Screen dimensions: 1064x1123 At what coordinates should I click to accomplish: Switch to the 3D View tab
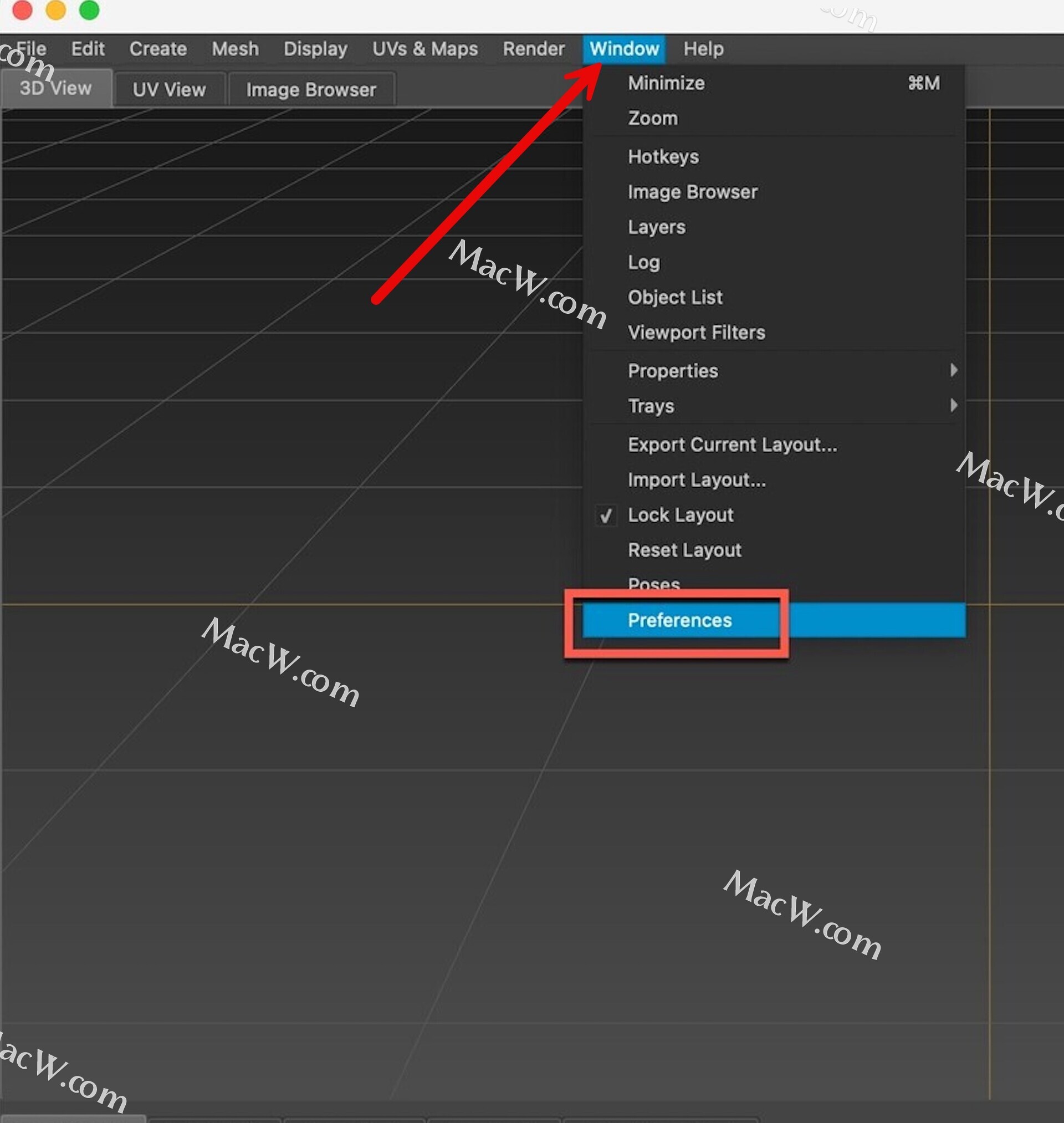(x=56, y=89)
